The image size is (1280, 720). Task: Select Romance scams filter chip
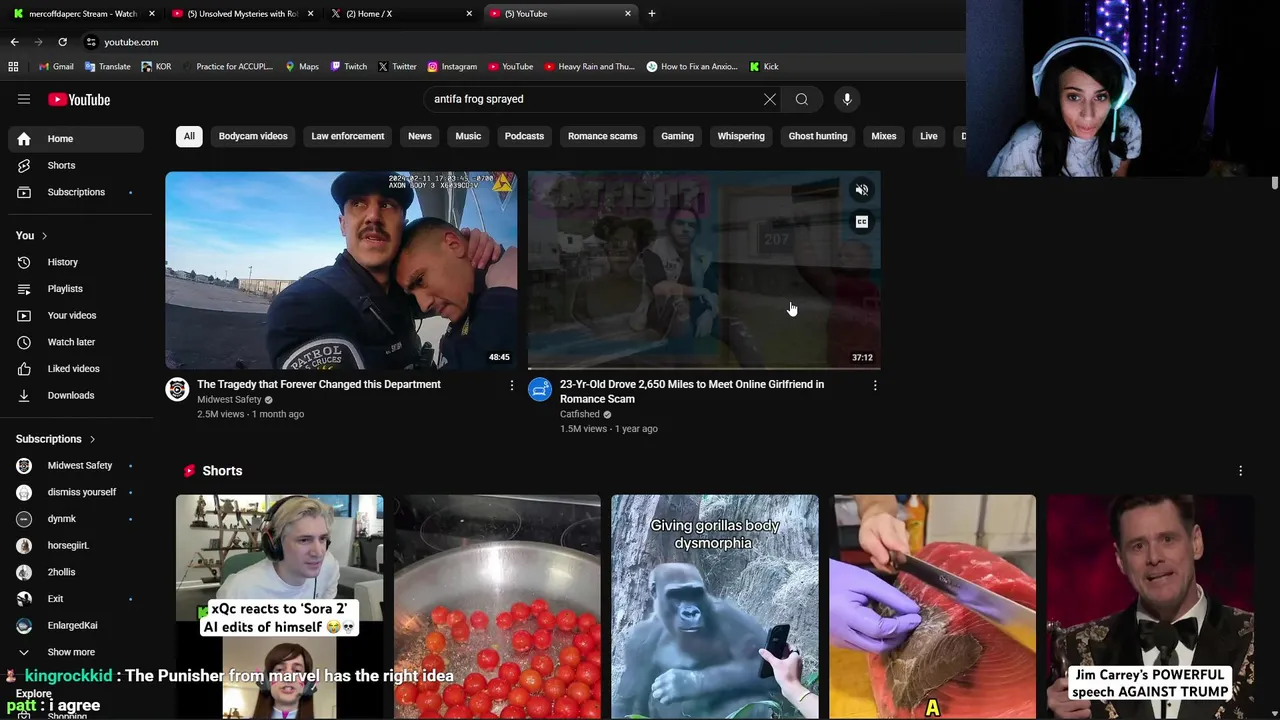click(x=602, y=136)
